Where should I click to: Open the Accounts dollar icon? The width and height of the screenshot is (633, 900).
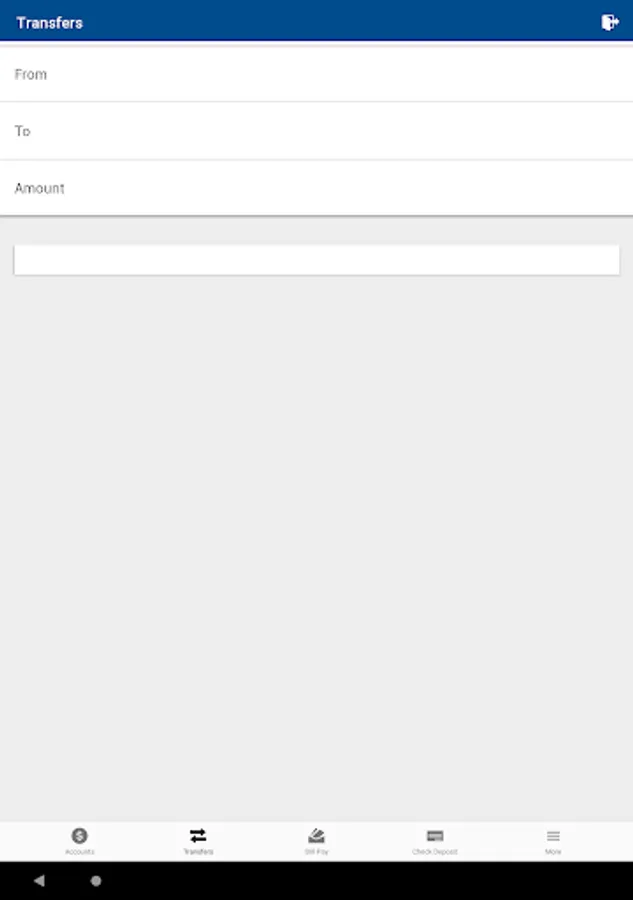coord(79,836)
